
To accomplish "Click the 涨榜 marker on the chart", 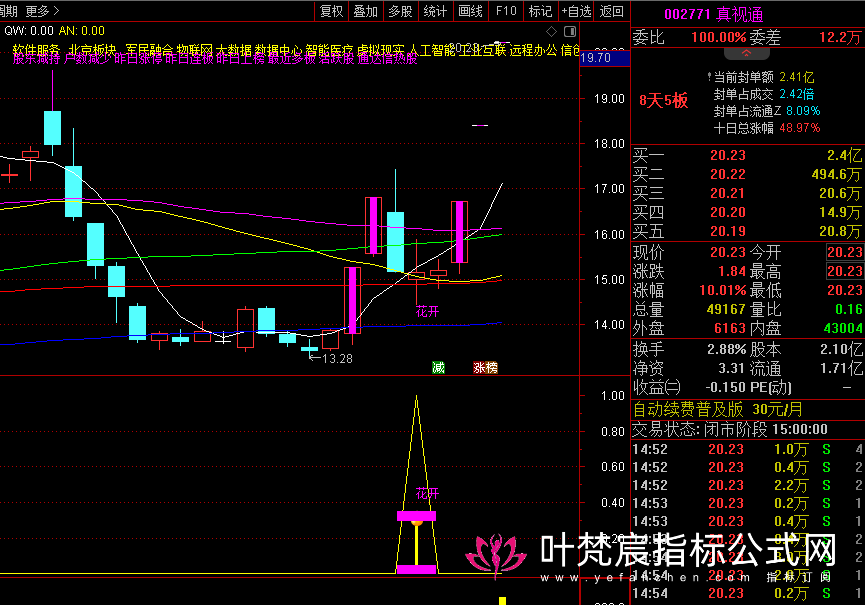I will point(485,367).
